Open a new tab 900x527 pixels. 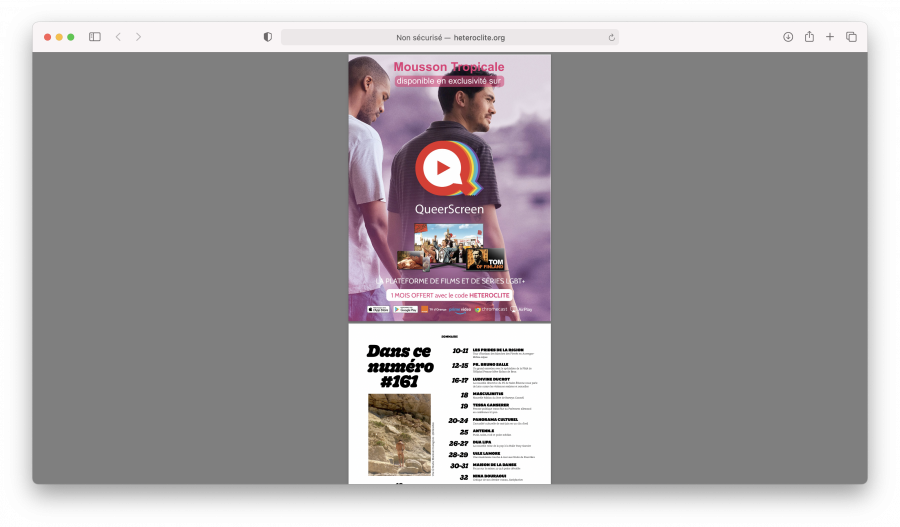click(x=830, y=37)
